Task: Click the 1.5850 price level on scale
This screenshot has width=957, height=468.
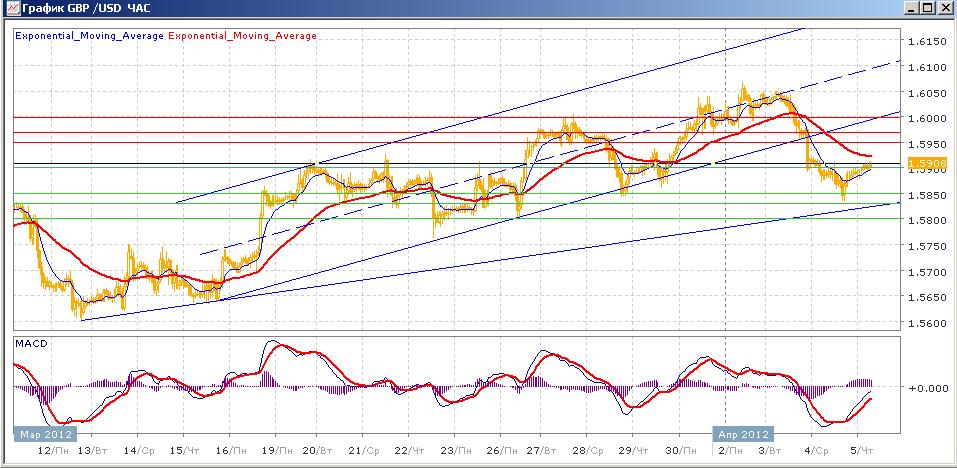Action: pyautogui.click(x=927, y=195)
